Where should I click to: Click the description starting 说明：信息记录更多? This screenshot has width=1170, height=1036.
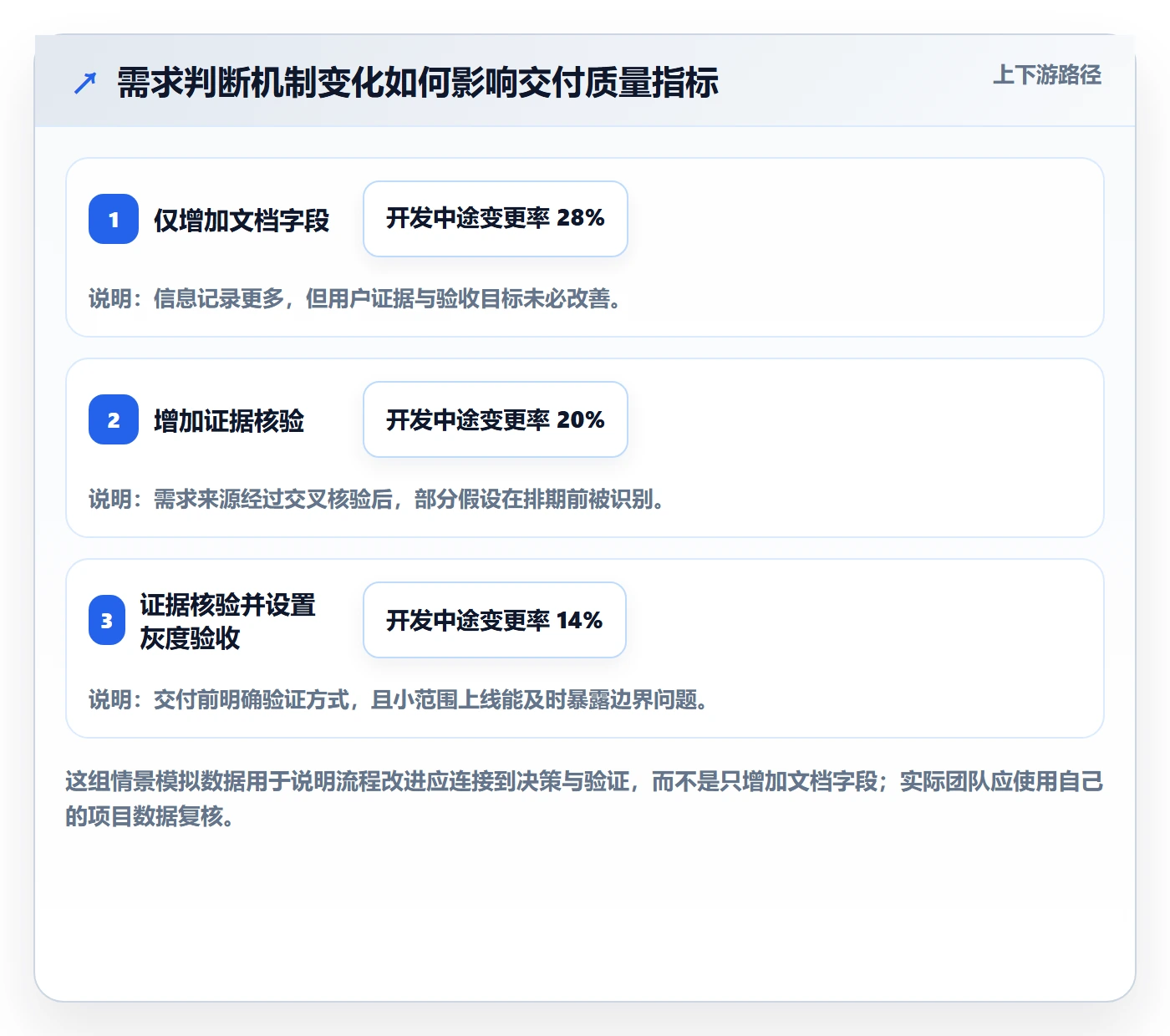click(x=355, y=298)
